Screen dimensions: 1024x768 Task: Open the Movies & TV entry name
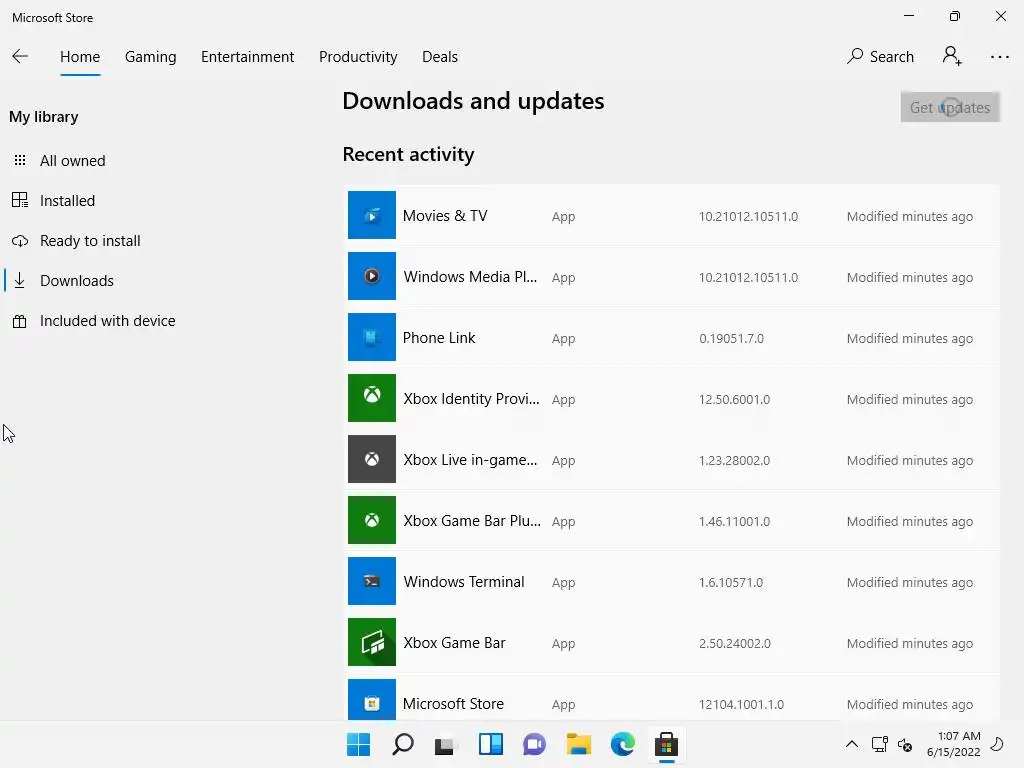445,216
